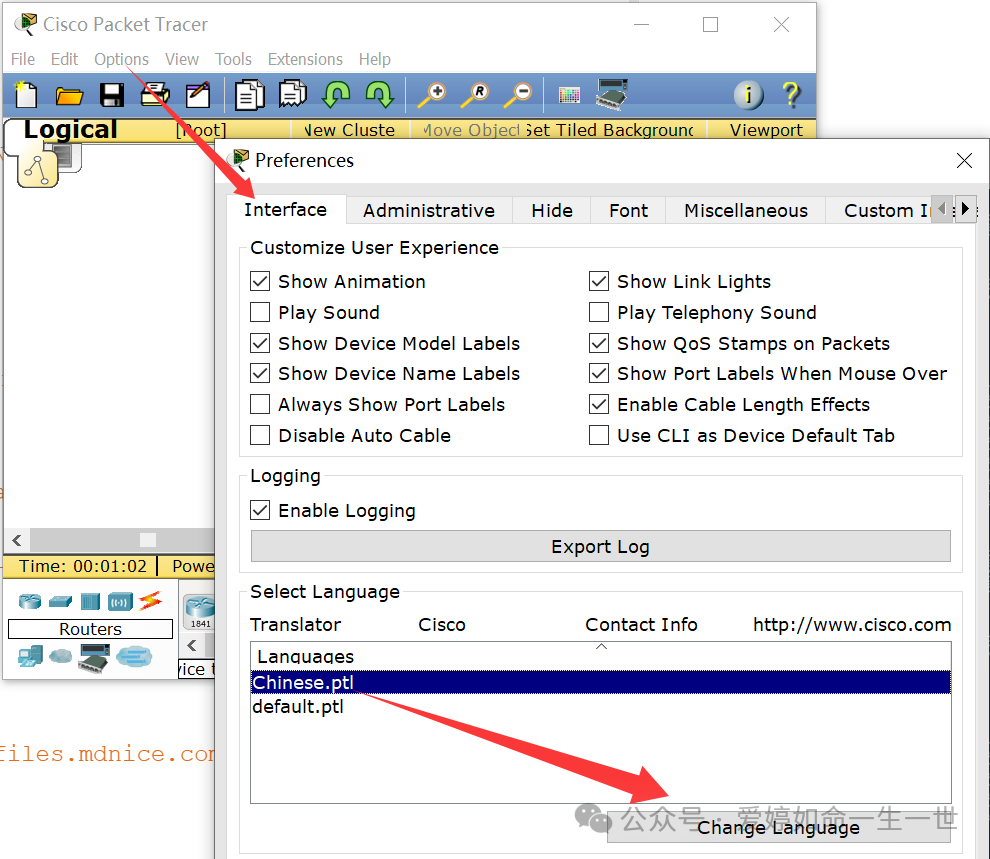
Task: Click the Zoom Reset magnifier icon
Action: tap(475, 95)
